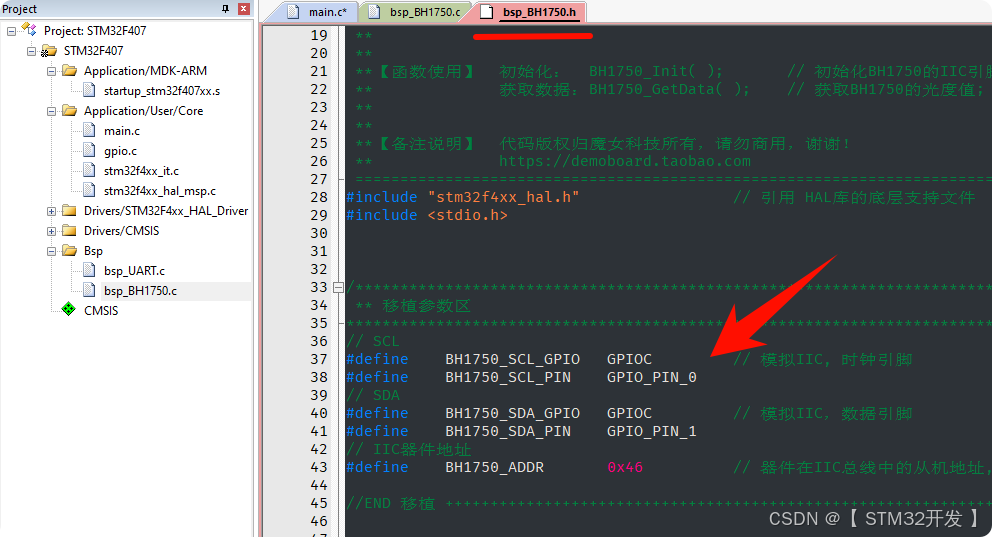This screenshot has width=992, height=537.
Task: Click file icon next to gpio.c
Action: (90, 151)
